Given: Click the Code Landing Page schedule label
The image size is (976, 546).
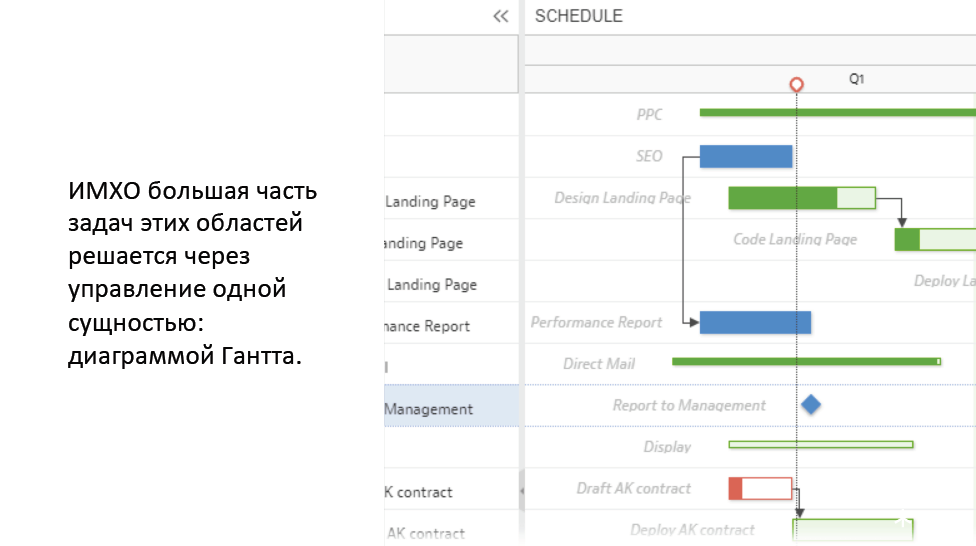Looking at the screenshot, I should pyautogui.click(x=795, y=240).
